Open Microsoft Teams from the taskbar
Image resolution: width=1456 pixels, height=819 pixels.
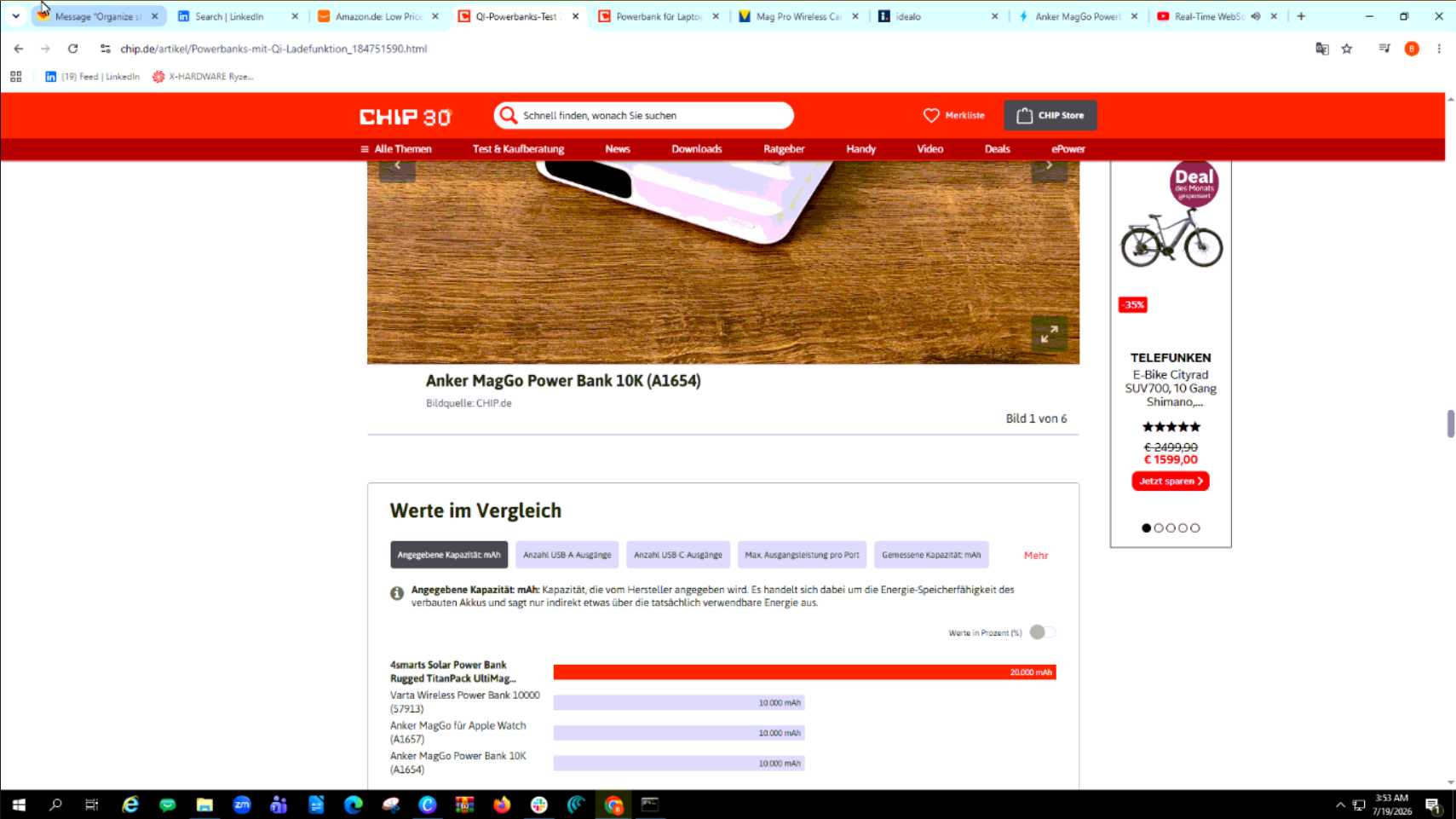(x=279, y=805)
